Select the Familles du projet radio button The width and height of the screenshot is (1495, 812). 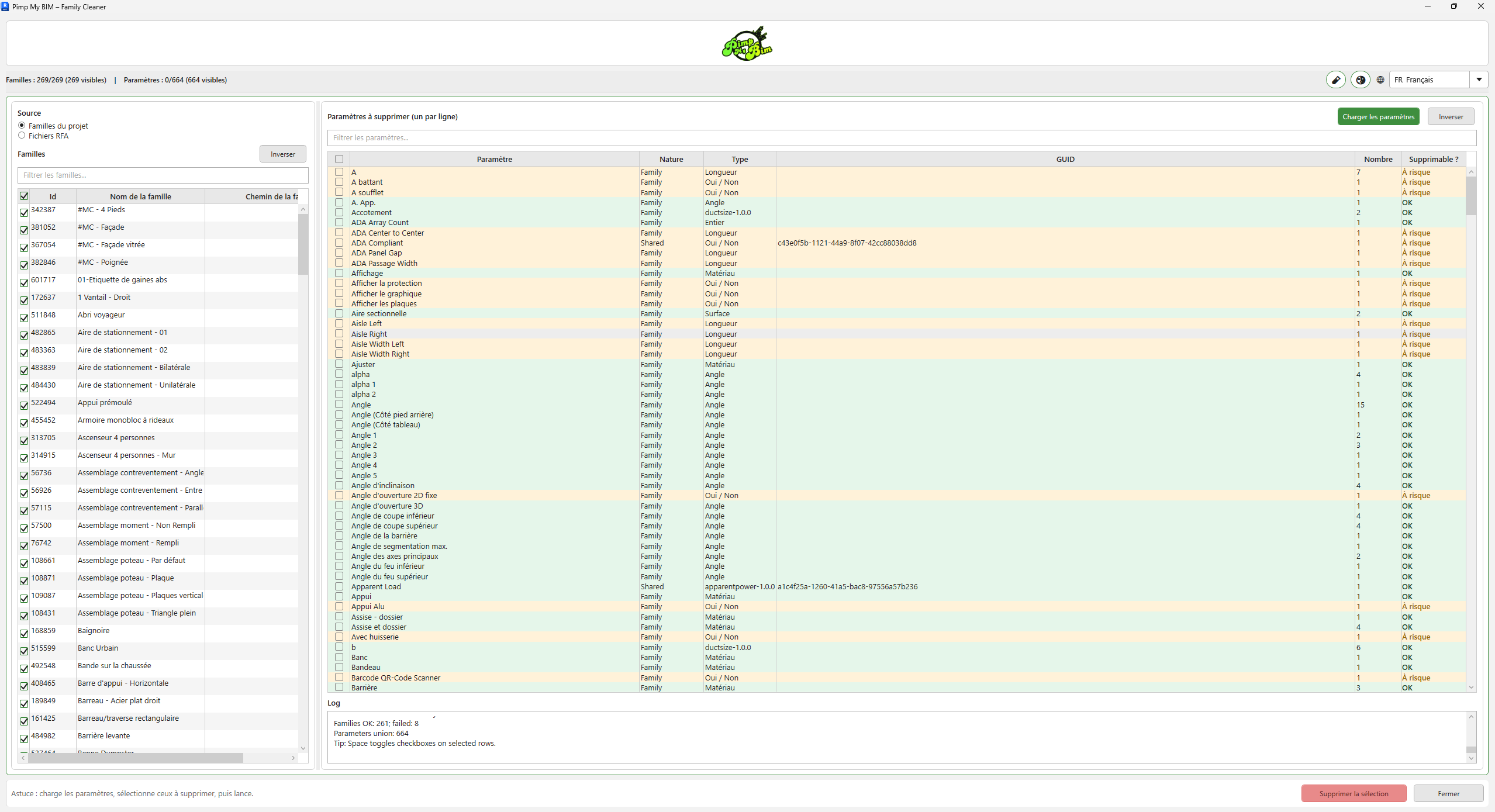[x=22, y=125]
